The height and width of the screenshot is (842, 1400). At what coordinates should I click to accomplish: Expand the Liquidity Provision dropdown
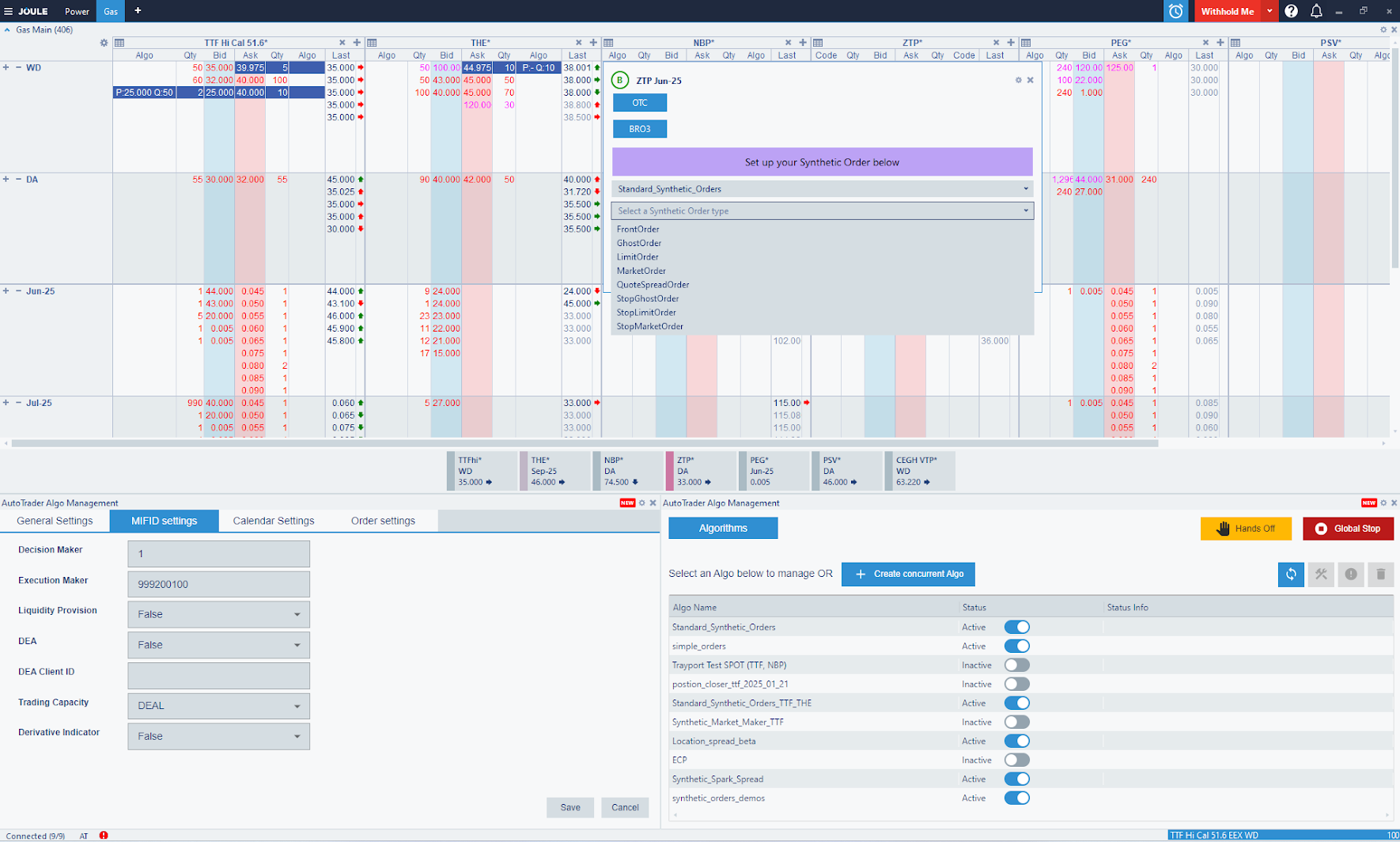coord(218,615)
